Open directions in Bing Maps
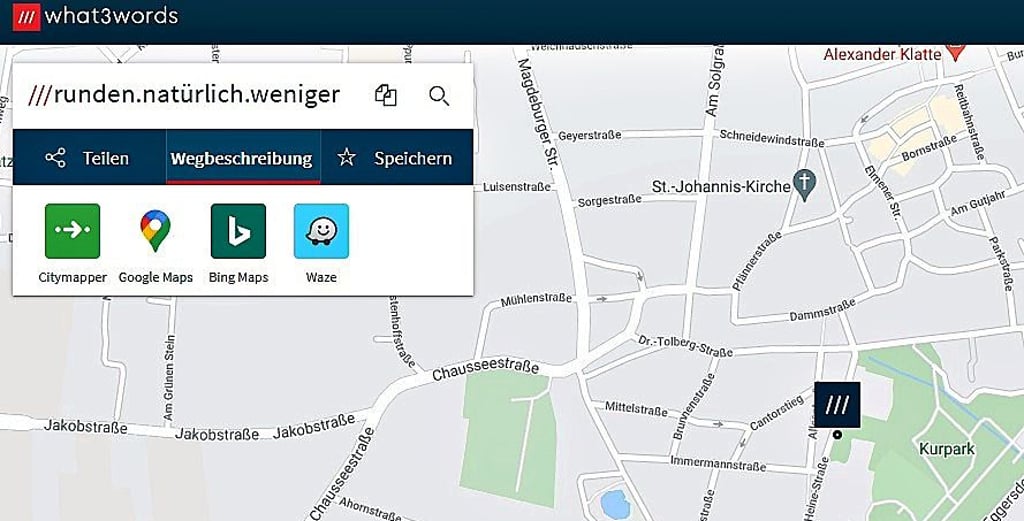The image size is (1024, 521). tap(238, 231)
